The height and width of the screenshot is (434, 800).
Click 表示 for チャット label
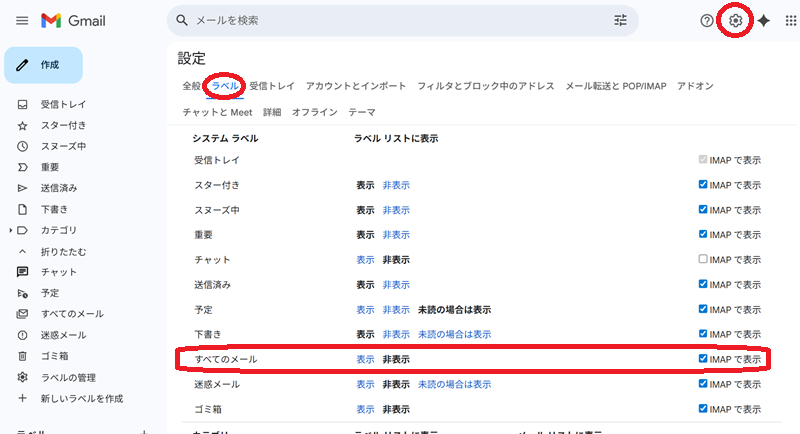[365, 260]
